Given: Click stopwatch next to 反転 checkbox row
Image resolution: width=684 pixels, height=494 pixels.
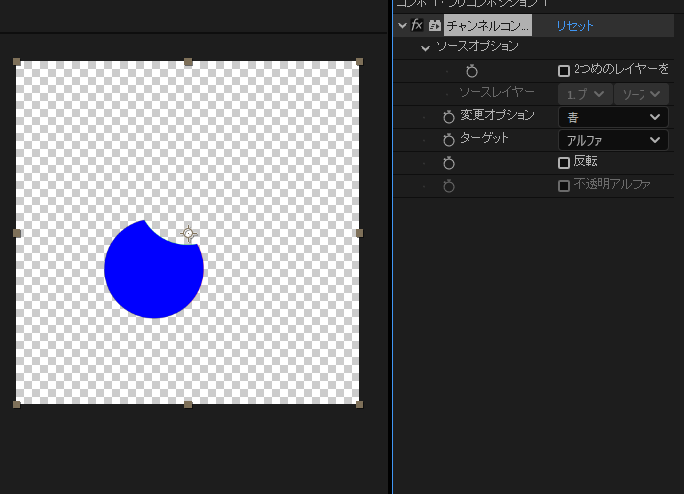Looking at the screenshot, I should 449,163.
